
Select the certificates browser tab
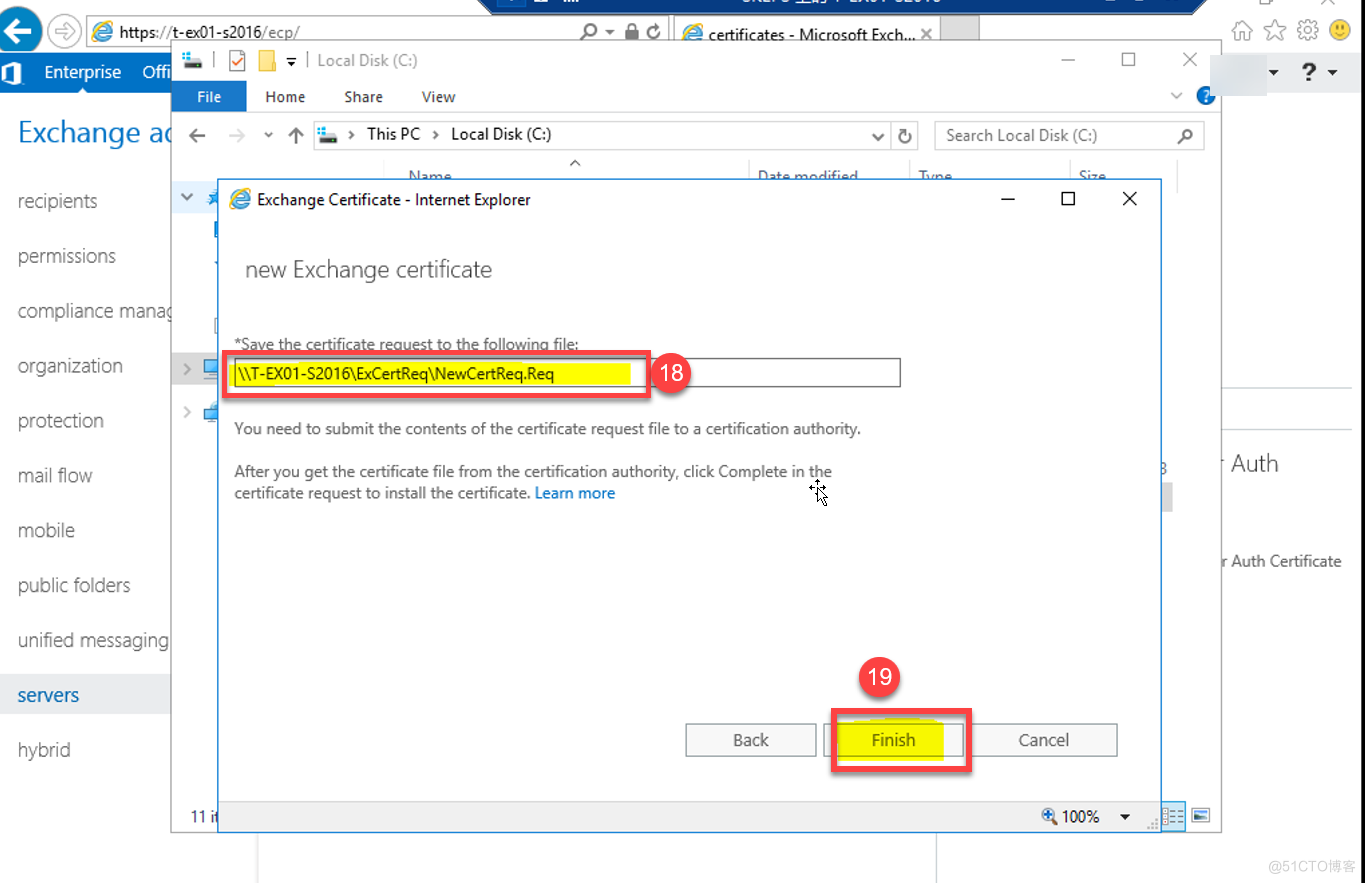[x=808, y=34]
